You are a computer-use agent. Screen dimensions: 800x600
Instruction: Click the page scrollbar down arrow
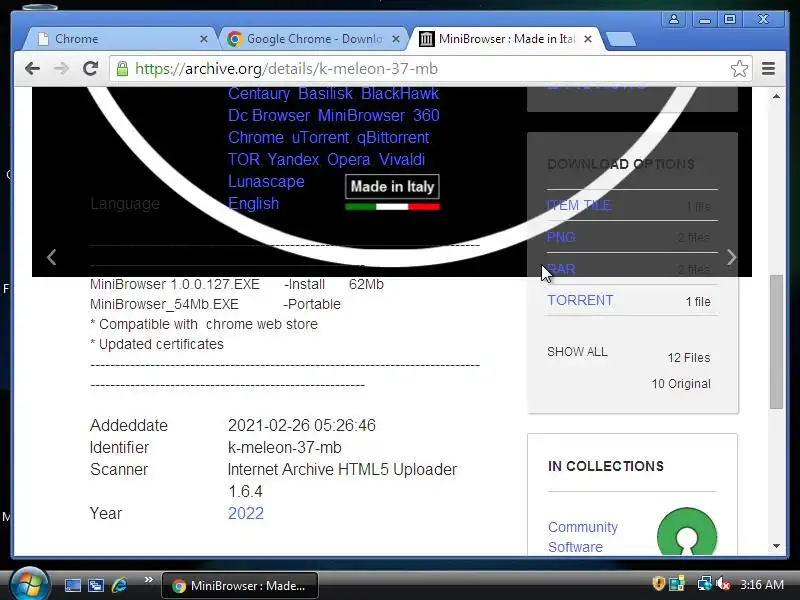(x=776, y=546)
